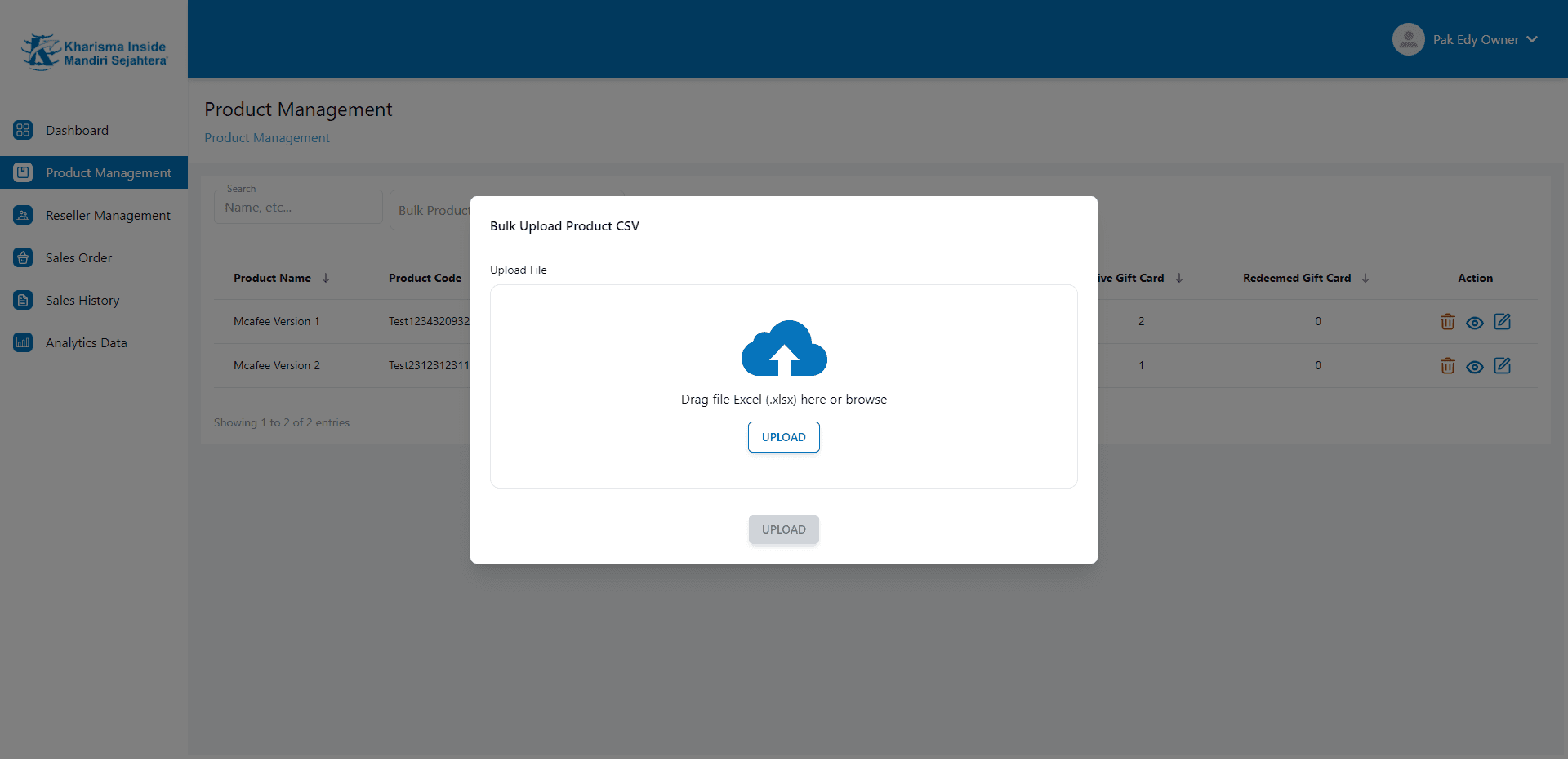
Task: Click the Sales History document icon
Action: pyautogui.click(x=23, y=300)
